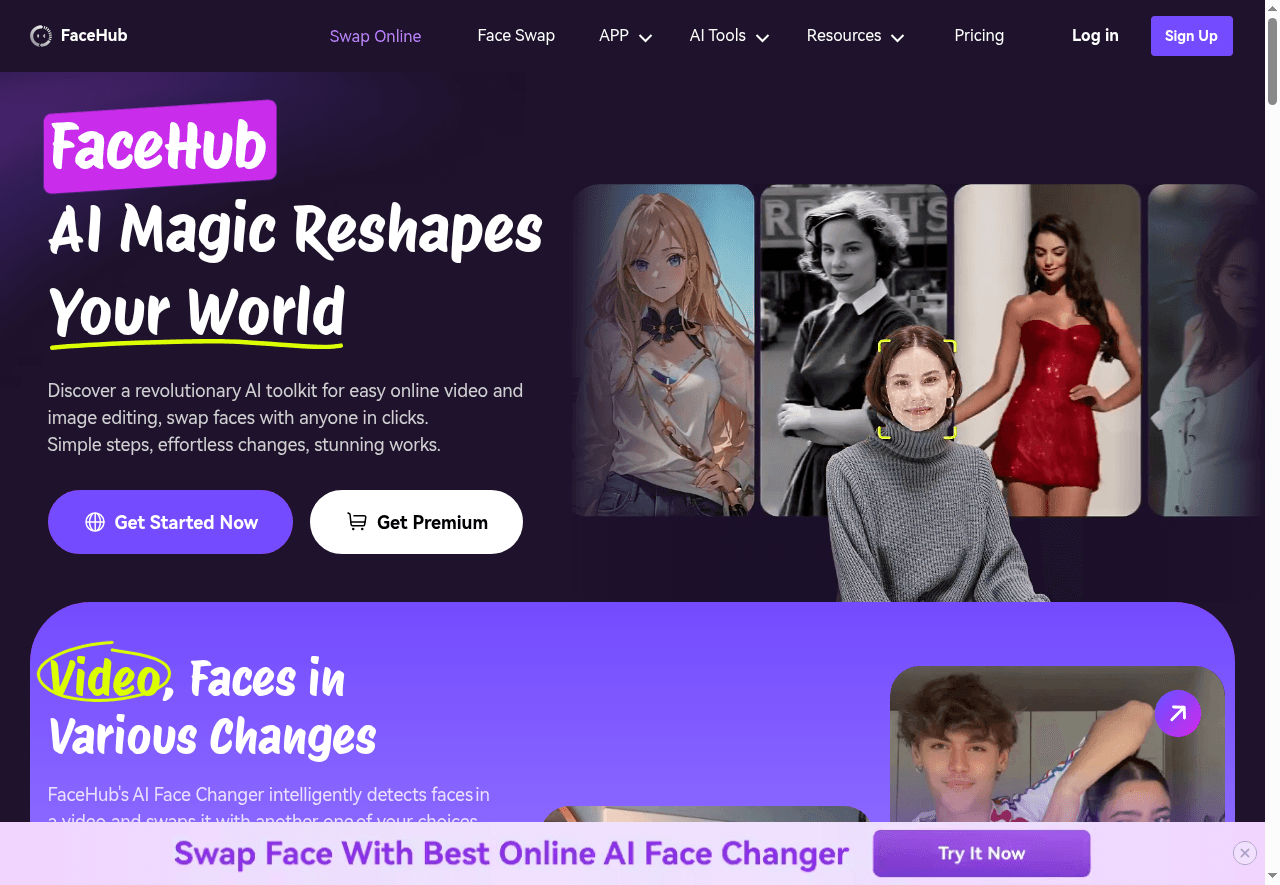Click the FaceHub logo icon
The width and height of the screenshot is (1280, 885).
click(x=41, y=36)
